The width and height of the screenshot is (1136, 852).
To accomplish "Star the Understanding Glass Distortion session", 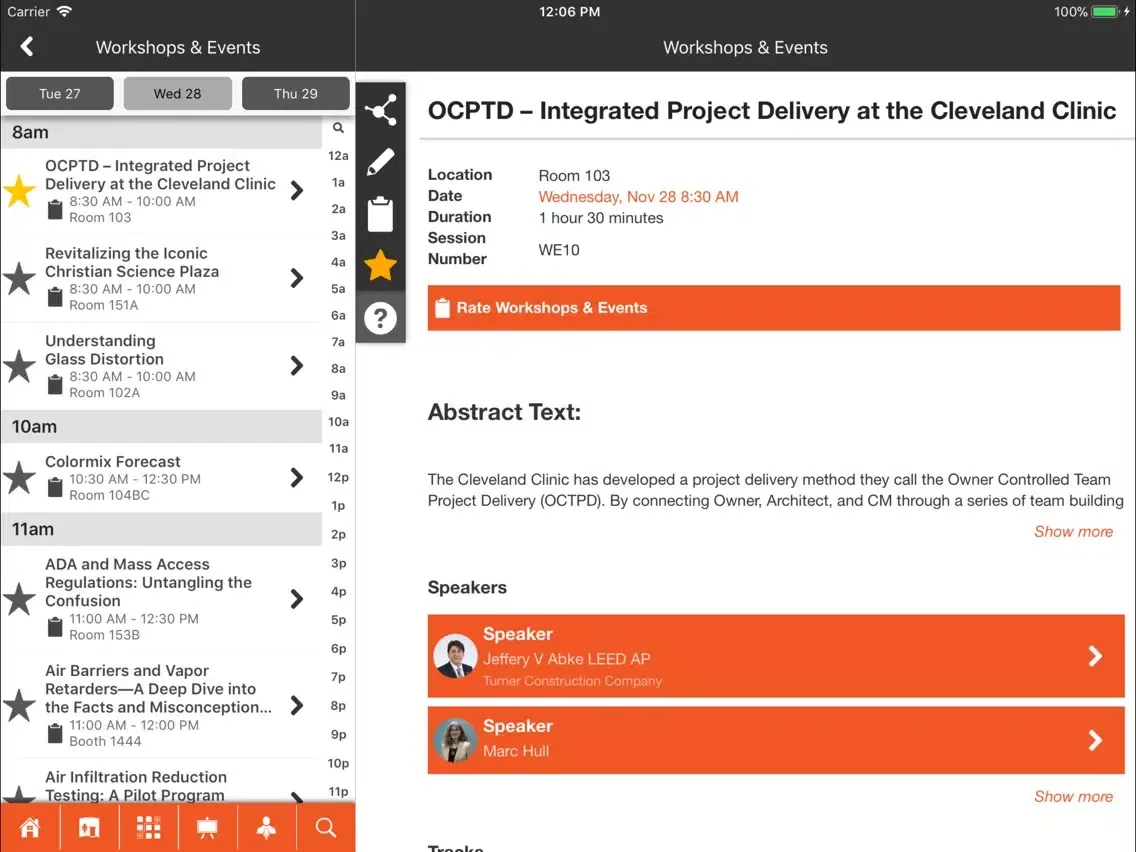I will point(20,367).
